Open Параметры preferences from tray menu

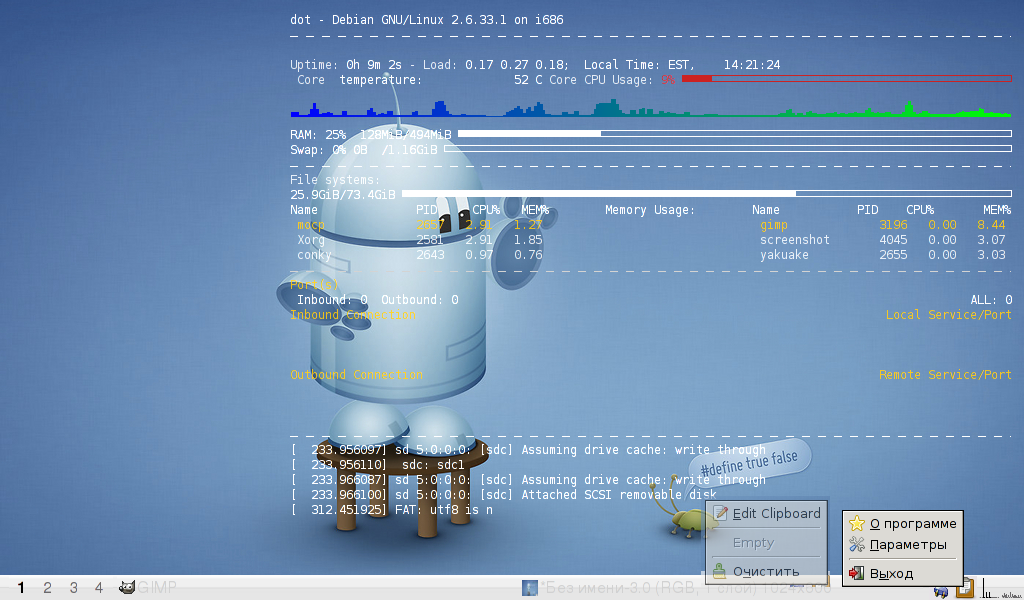903,545
